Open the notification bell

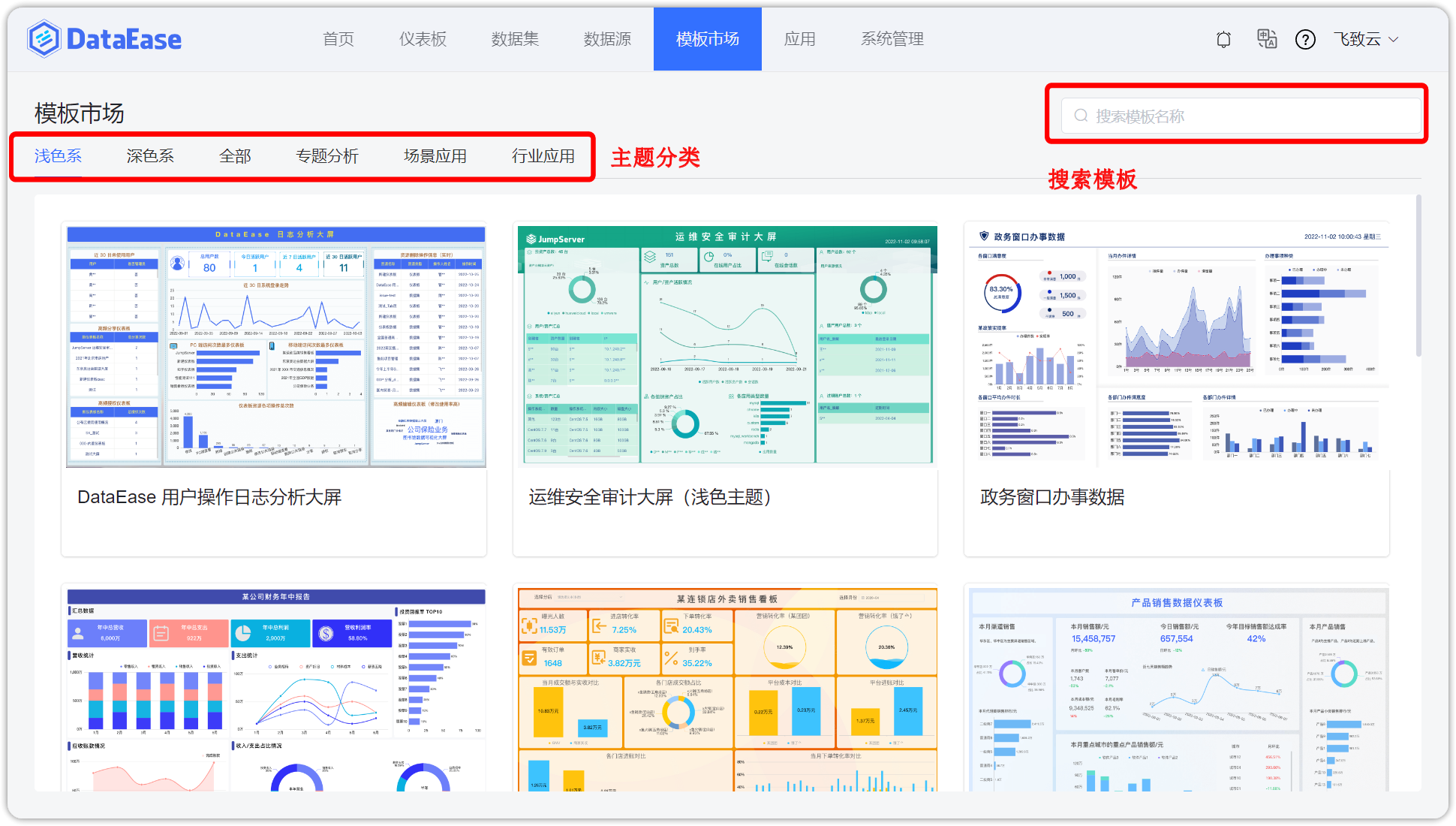[1223, 39]
